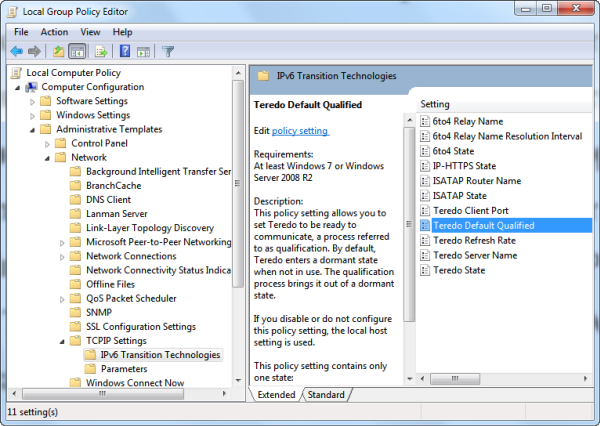Click the Export List toolbar icon
This screenshot has height=426, width=600.
pyautogui.click(x=101, y=51)
